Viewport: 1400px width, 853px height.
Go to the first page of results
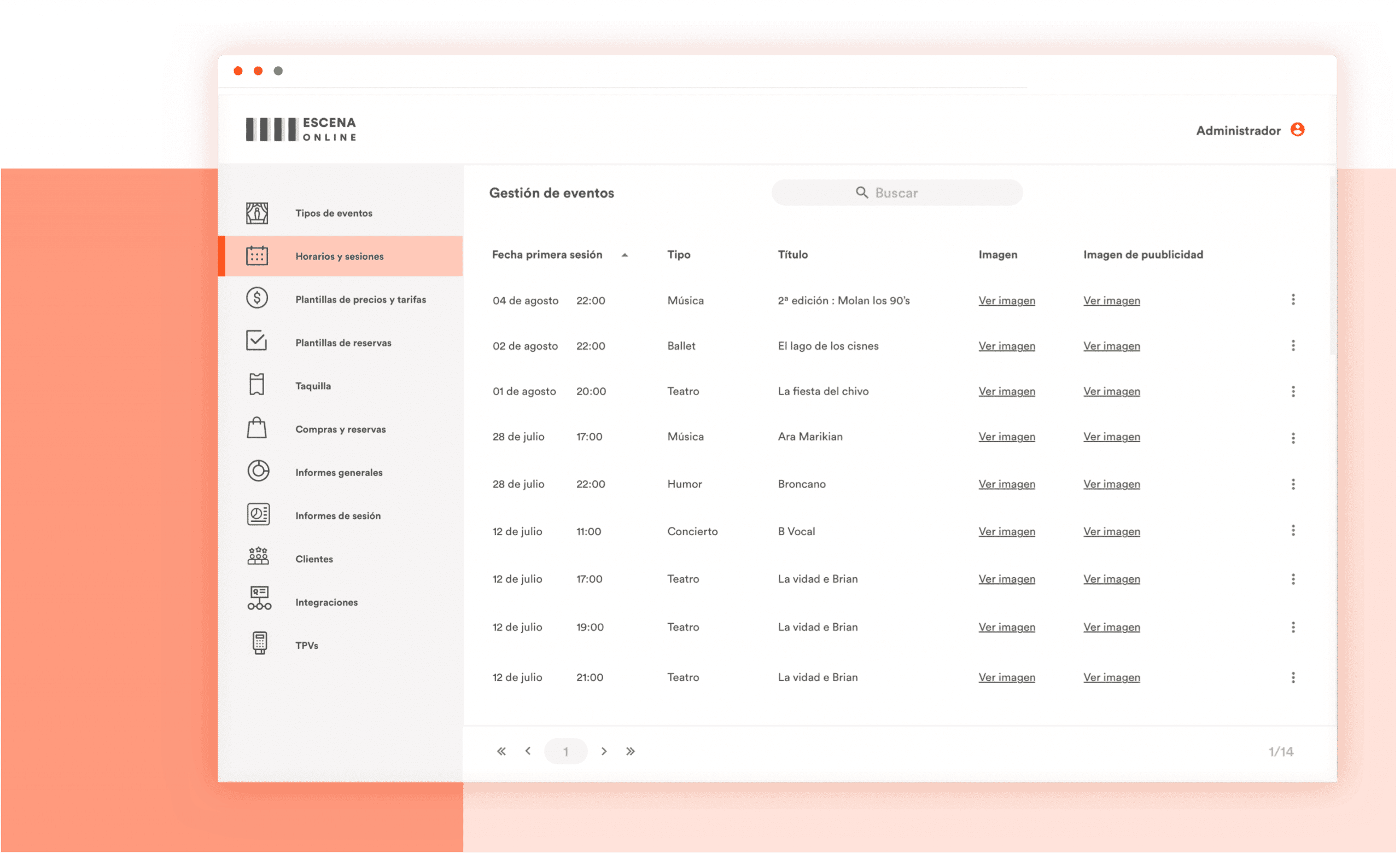501,752
